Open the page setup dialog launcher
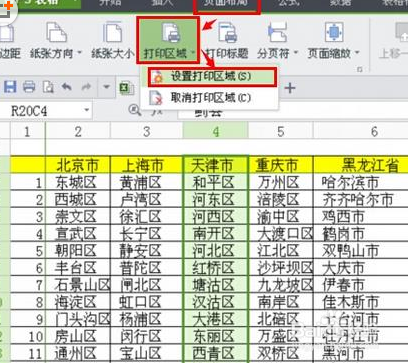This screenshot has width=408, height=363. [360, 69]
